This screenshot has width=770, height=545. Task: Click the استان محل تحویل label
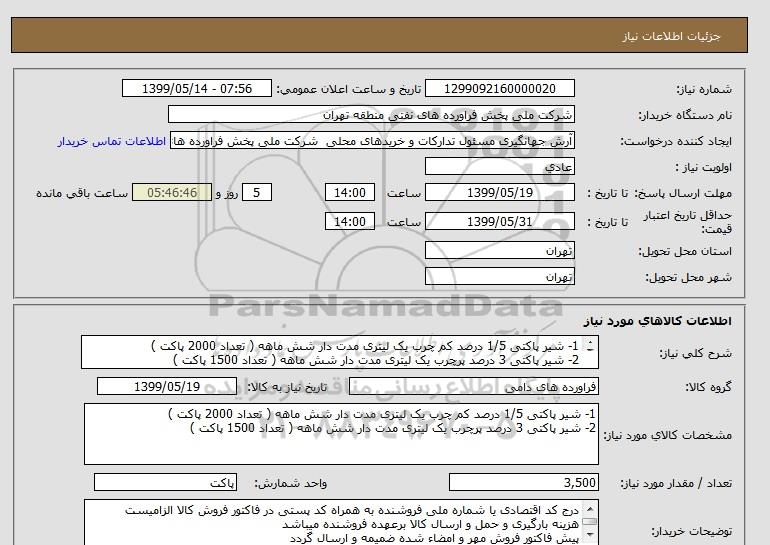click(685, 251)
